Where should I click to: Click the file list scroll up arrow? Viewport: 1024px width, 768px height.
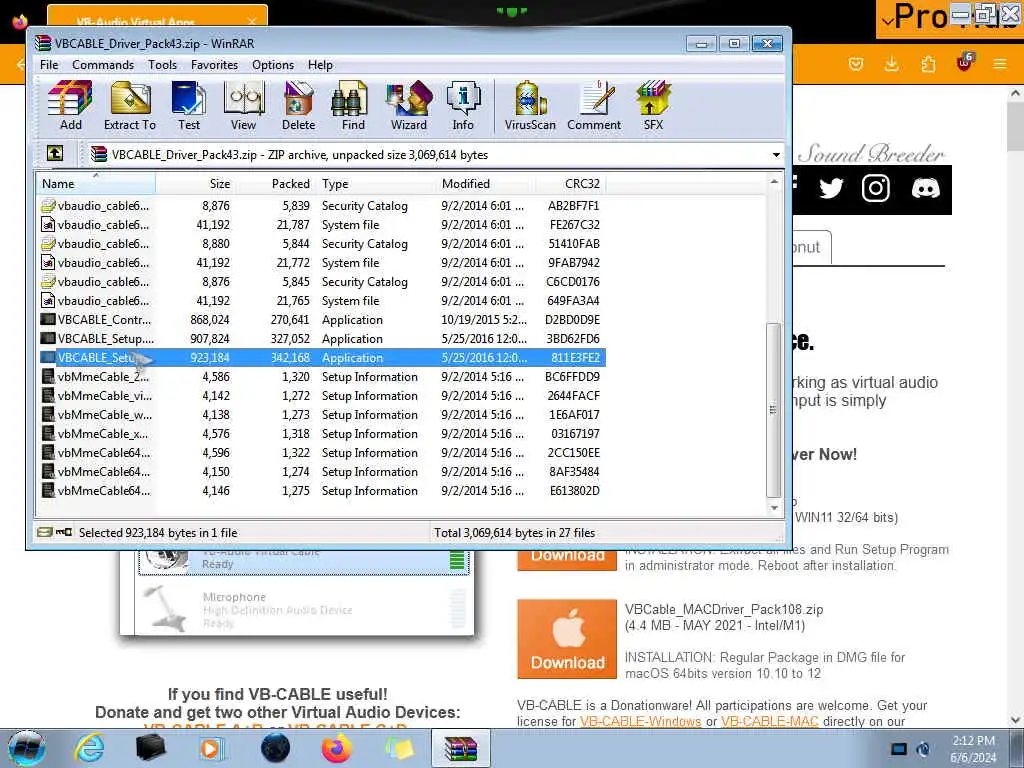point(774,182)
